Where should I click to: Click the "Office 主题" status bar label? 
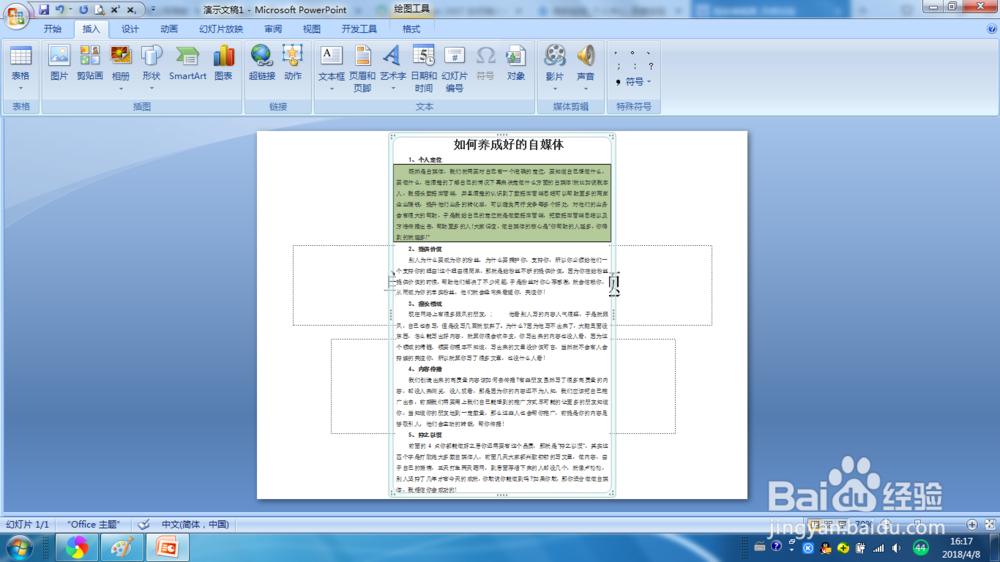coord(94,524)
